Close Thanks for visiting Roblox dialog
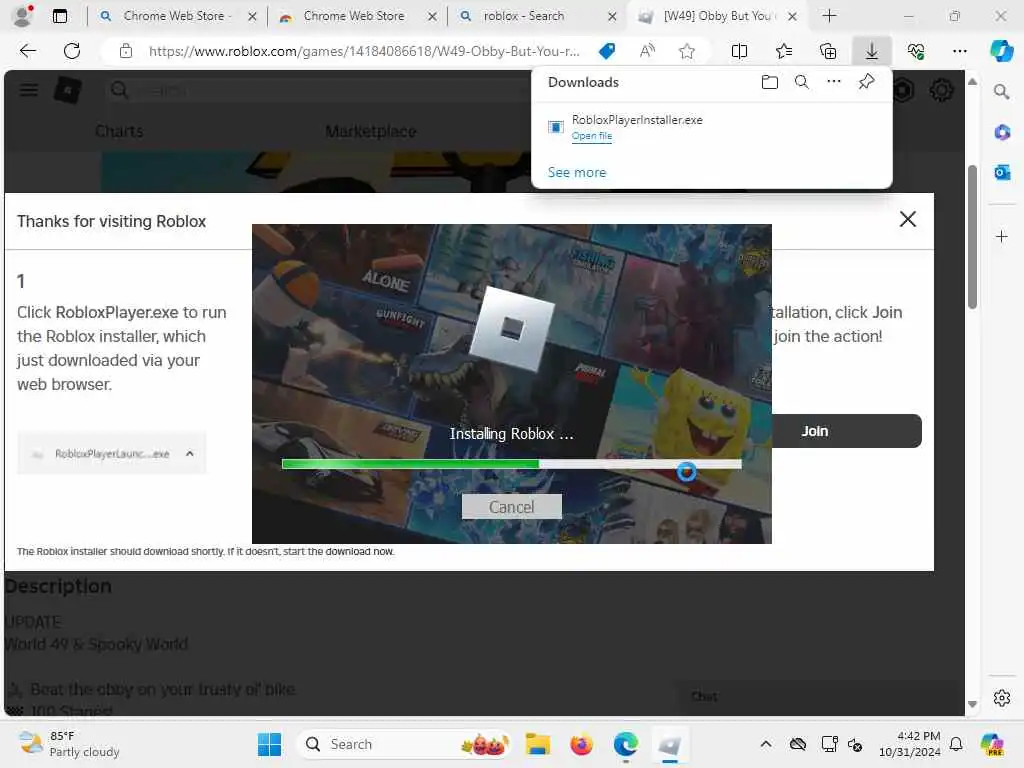Screen dimensions: 1024x768 point(908,219)
